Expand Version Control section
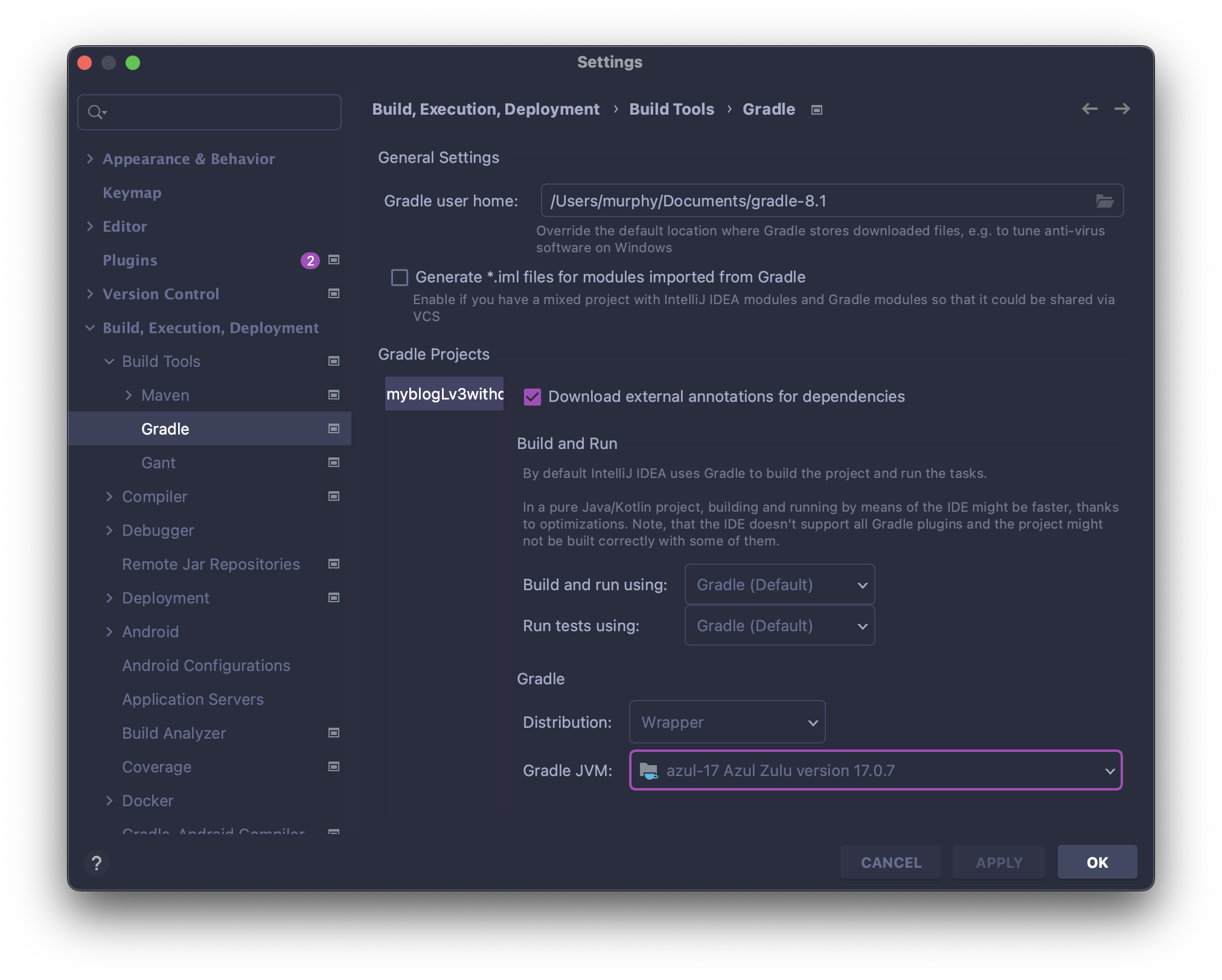The width and height of the screenshot is (1222, 980). click(x=90, y=294)
